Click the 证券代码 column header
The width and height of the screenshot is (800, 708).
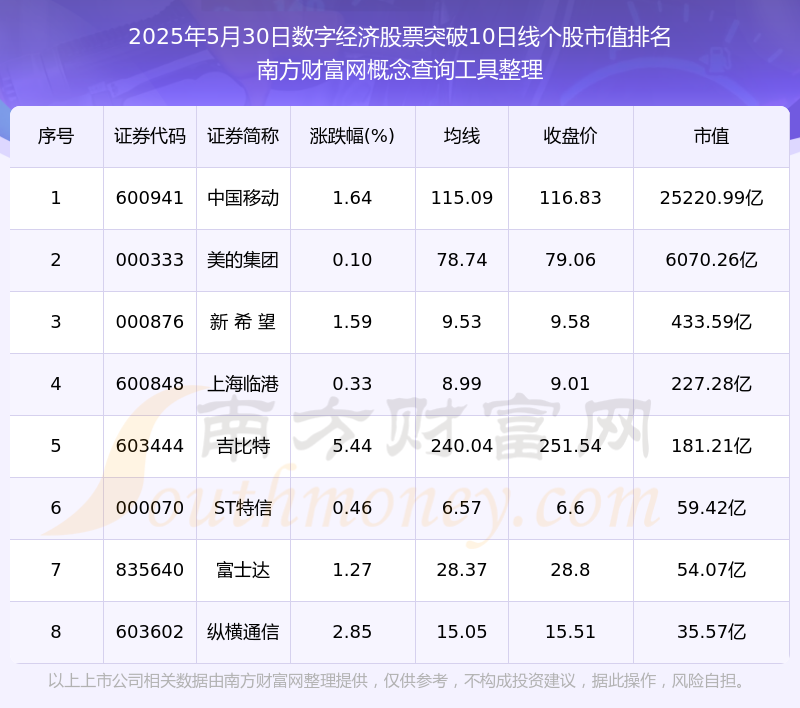coord(150,136)
